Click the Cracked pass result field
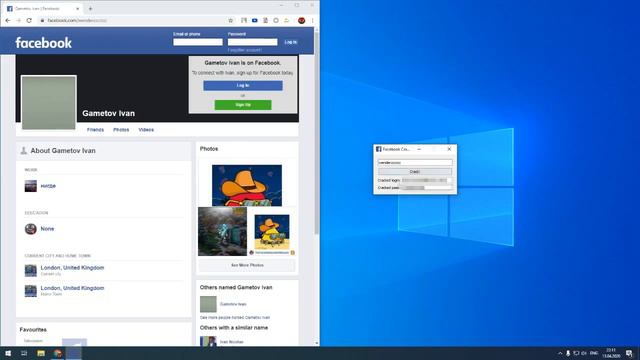The height and width of the screenshot is (360, 640). pos(427,188)
